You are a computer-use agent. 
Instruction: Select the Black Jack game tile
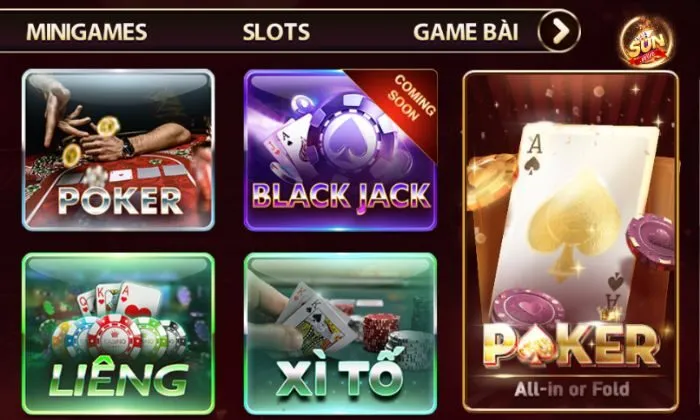[341, 150]
